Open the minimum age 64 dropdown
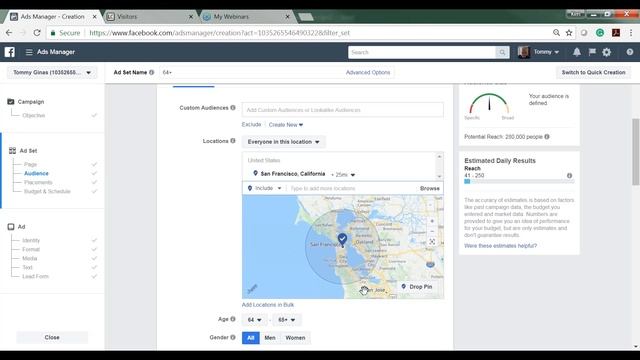The image size is (640, 360). click(x=254, y=320)
